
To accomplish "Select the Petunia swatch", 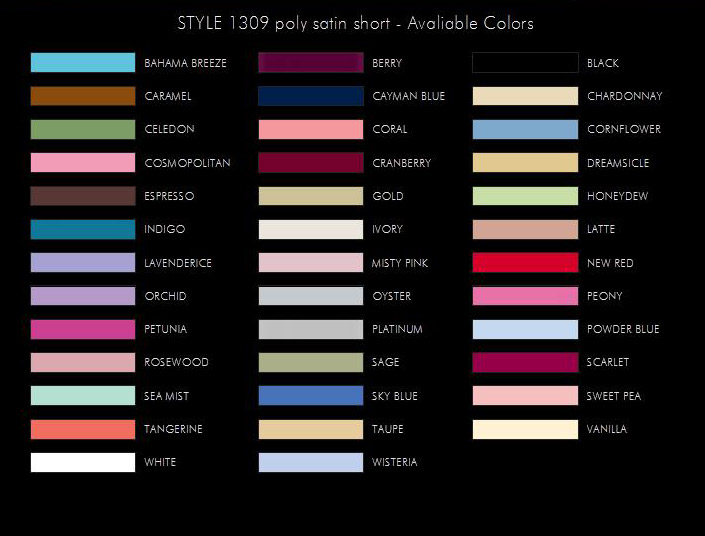I will click(x=83, y=329).
